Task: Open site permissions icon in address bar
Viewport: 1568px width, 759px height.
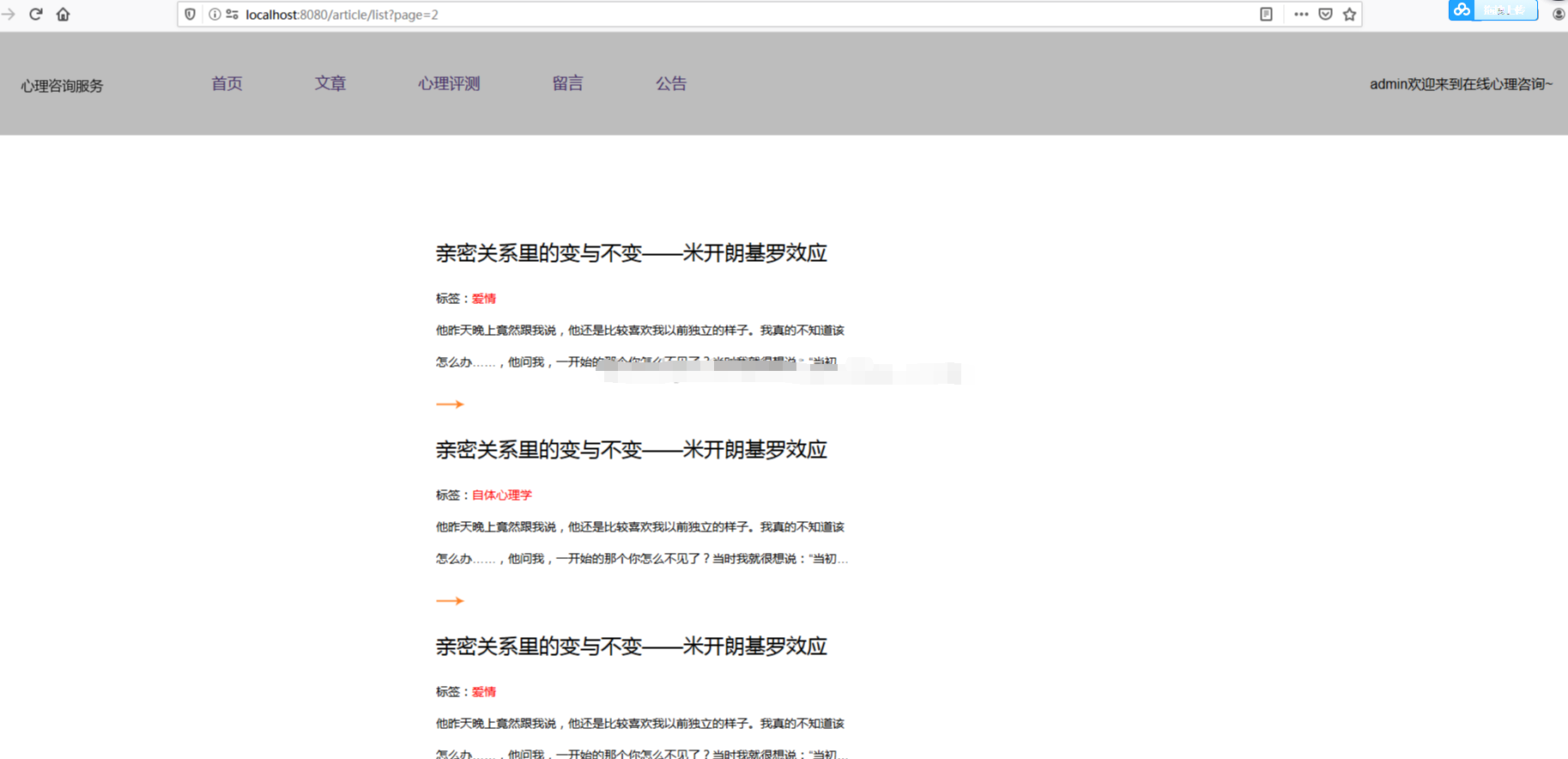Action: click(x=232, y=14)
